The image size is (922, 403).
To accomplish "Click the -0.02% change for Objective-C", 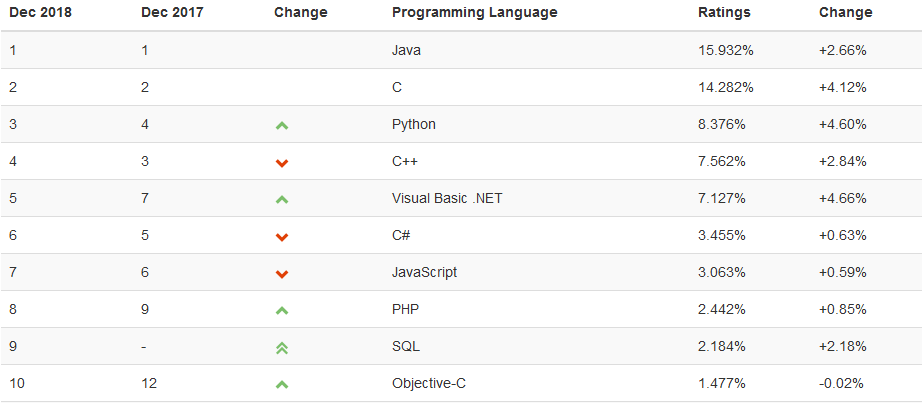I will point(841,384).
